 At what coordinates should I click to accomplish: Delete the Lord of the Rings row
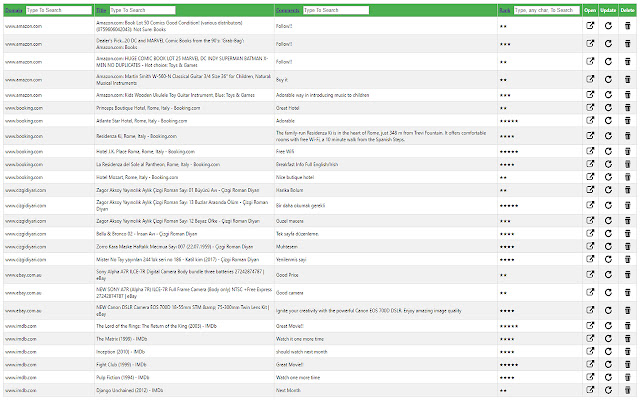coord(628,326)
